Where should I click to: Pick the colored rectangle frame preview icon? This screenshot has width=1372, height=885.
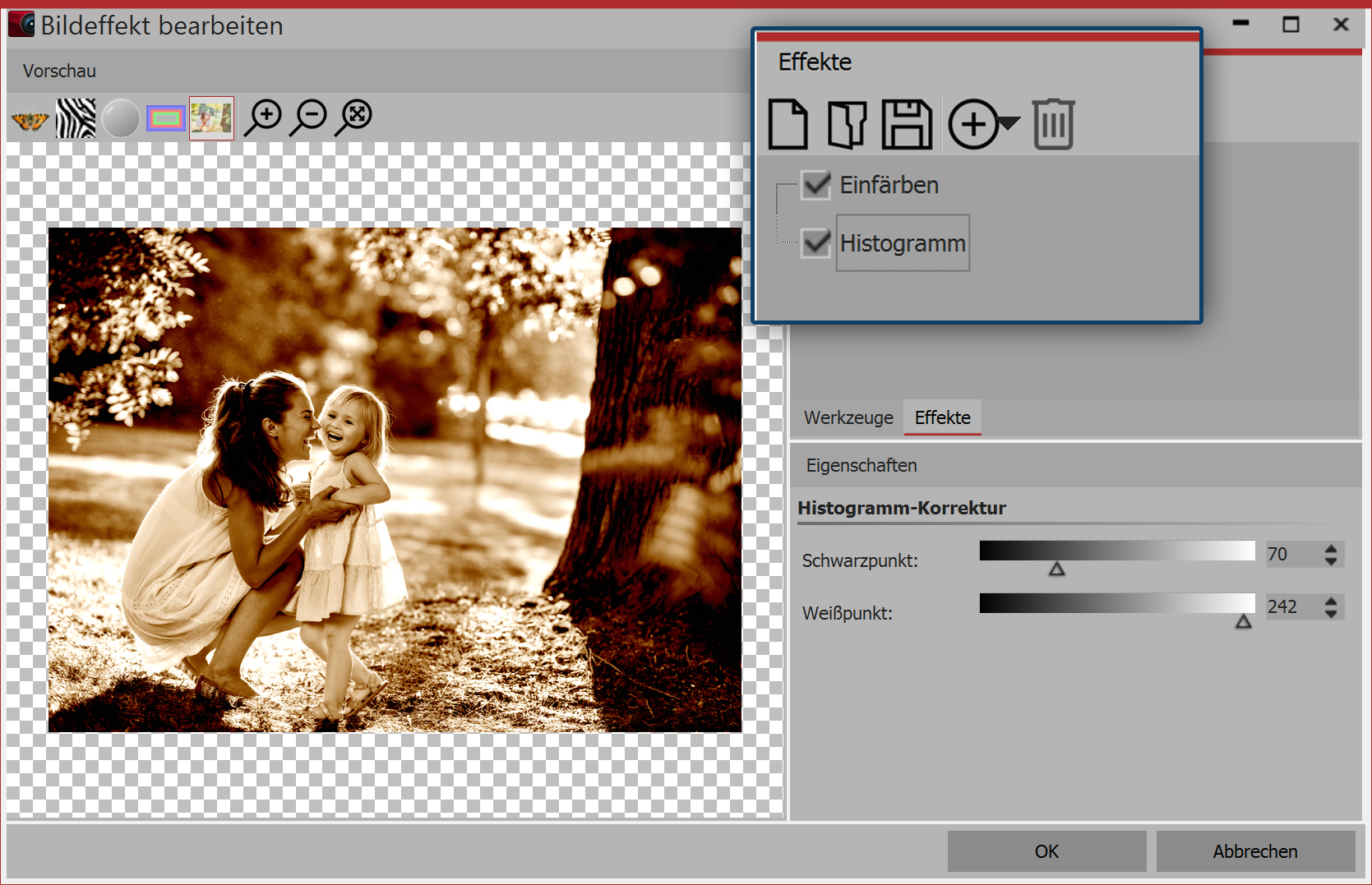pos(166,119)
